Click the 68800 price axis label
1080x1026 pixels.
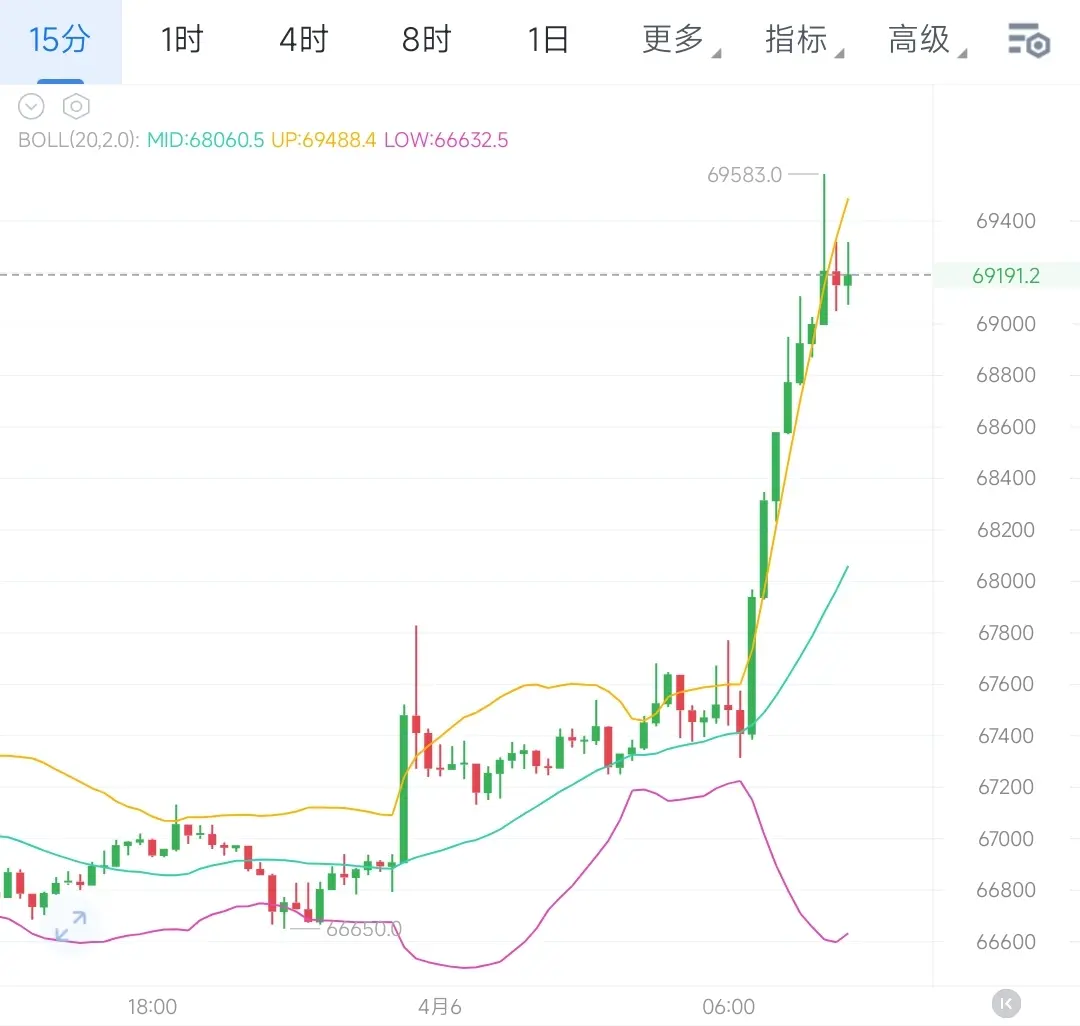pos(1006,375)
